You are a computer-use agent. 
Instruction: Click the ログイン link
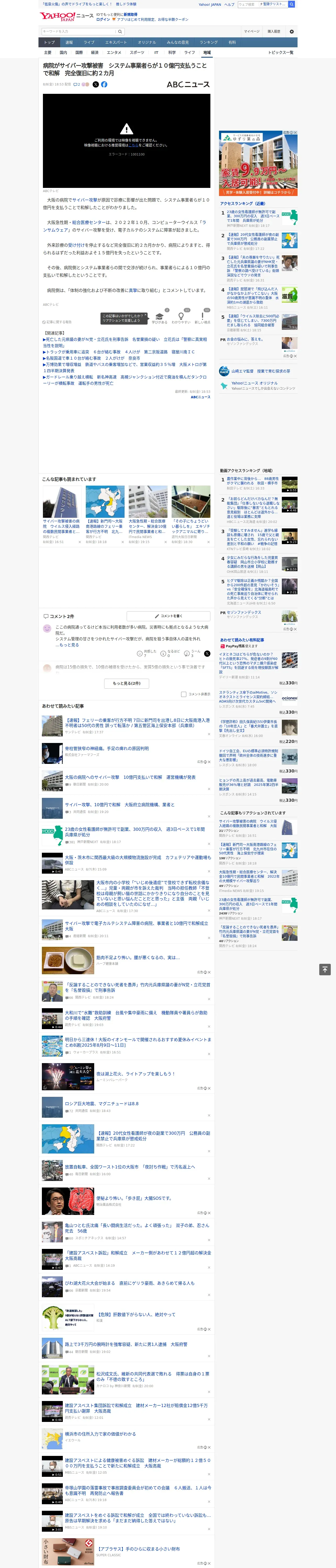[103, 20]
